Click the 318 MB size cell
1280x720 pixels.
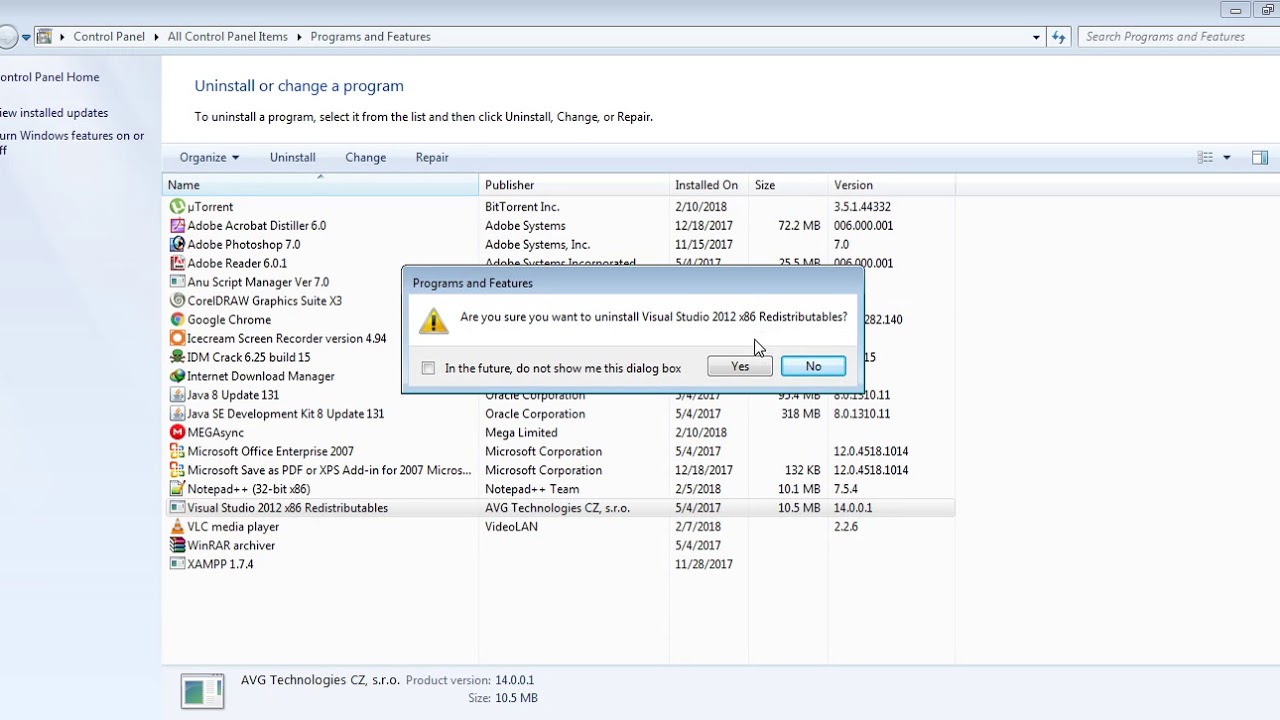[x=800, y=414]
